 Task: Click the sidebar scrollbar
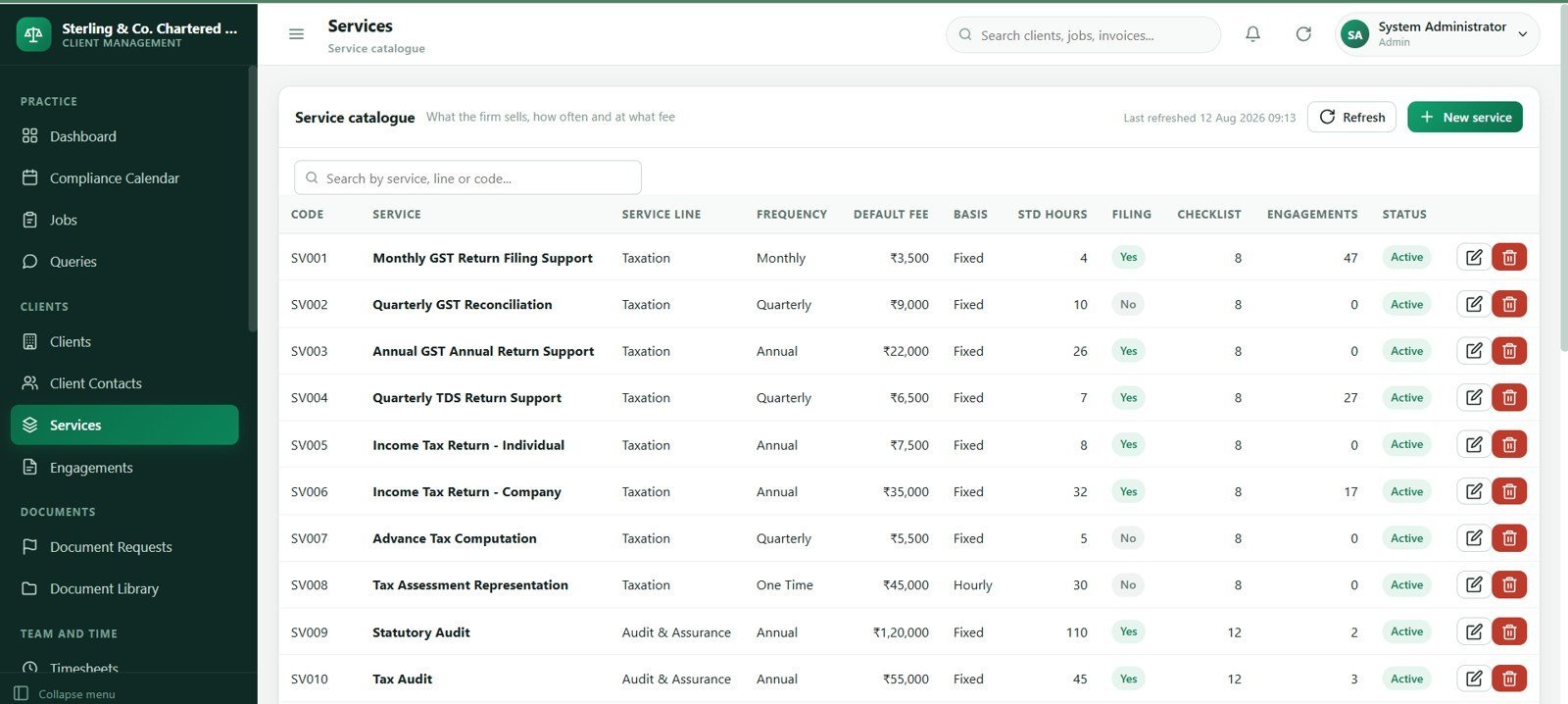tap(253, 201)
